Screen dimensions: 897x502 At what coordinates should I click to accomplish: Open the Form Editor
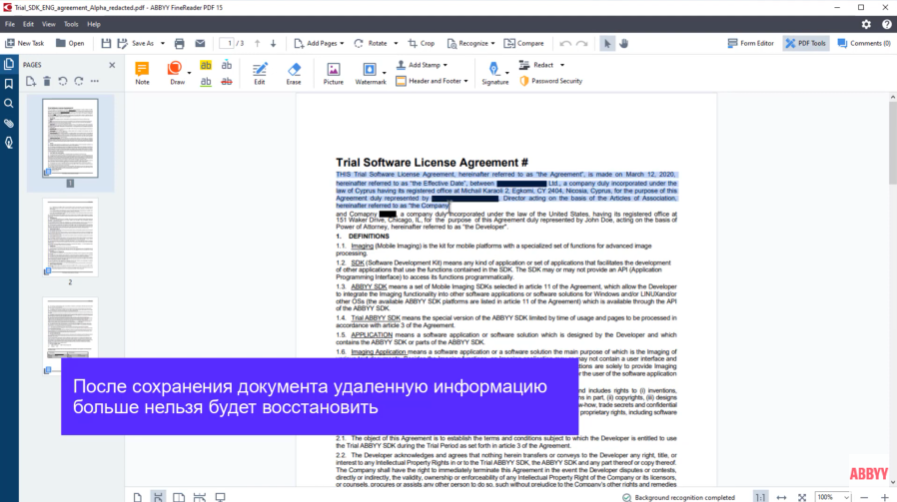[x=751, y=43]
